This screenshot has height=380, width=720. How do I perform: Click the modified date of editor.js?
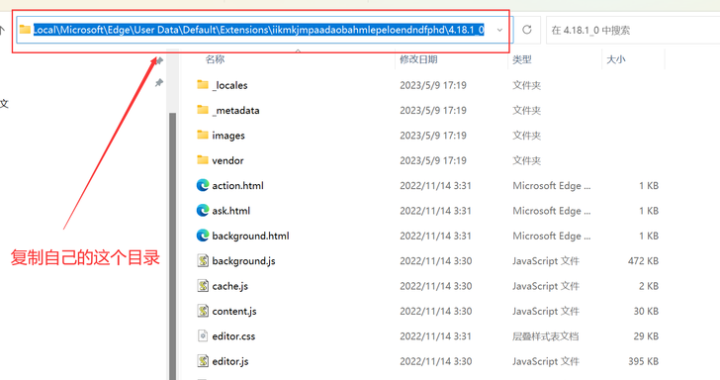pos(436,362)
